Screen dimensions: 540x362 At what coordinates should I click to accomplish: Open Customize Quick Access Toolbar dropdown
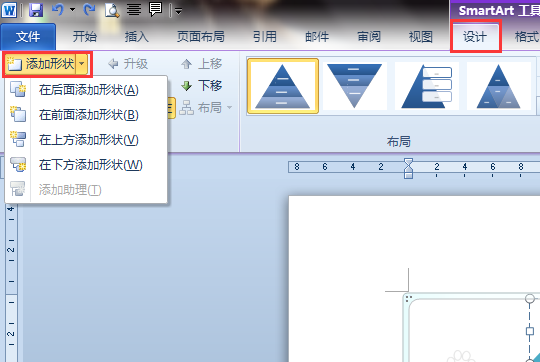(x=178, y=11)
